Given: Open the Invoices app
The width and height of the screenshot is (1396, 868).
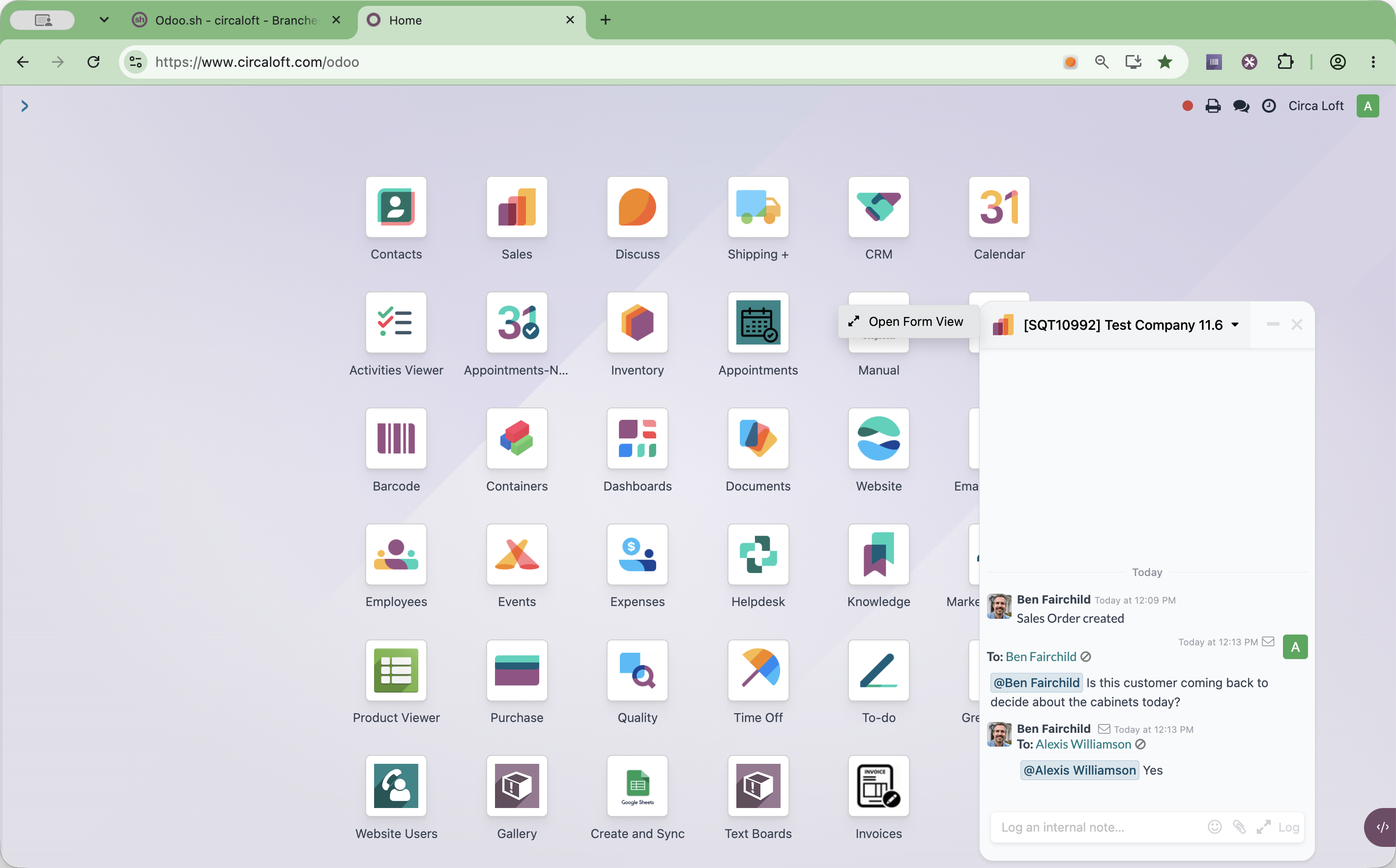Looking at the screenshot, I should [x=878, y=786].
